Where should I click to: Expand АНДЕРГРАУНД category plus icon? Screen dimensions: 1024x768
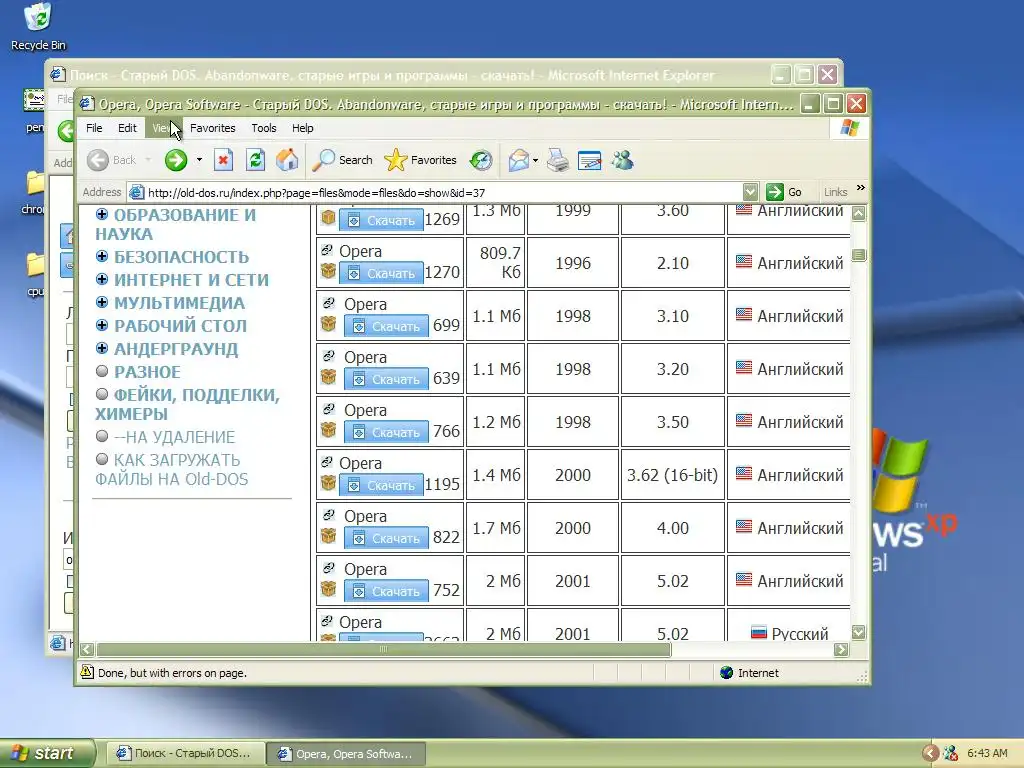pos(102,348)
